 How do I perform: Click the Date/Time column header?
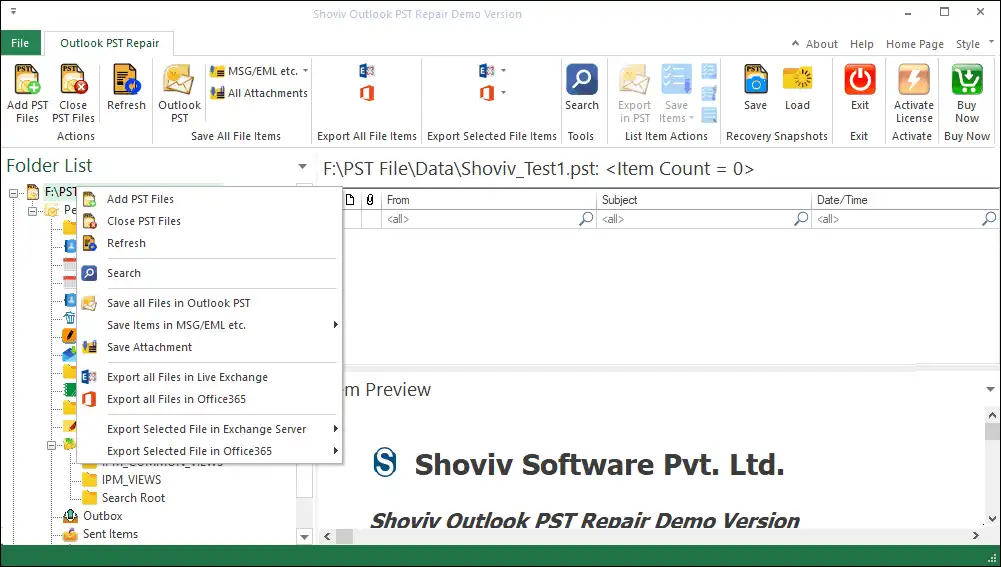coord(906,200)
